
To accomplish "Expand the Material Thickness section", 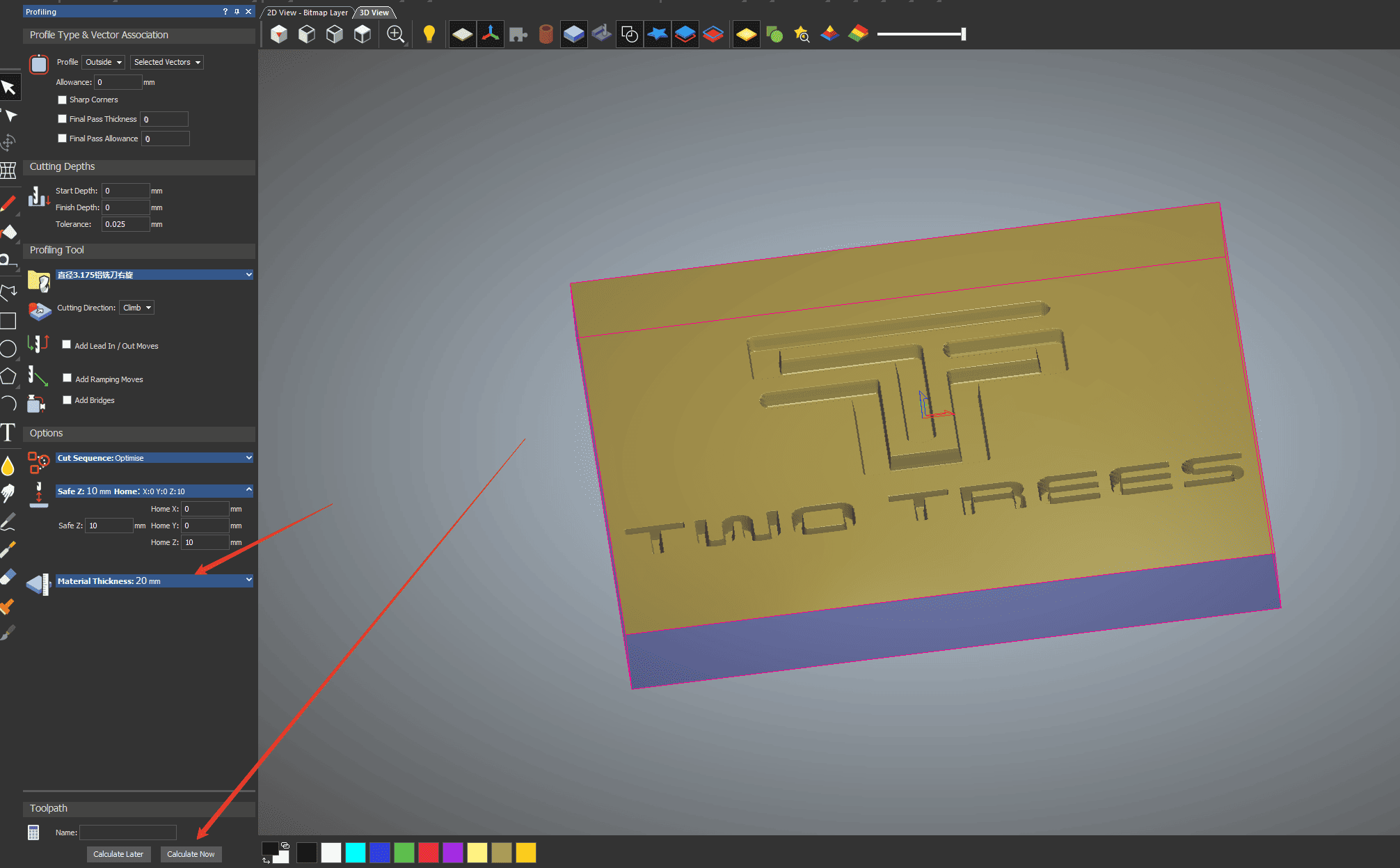I will coord(154,581).
